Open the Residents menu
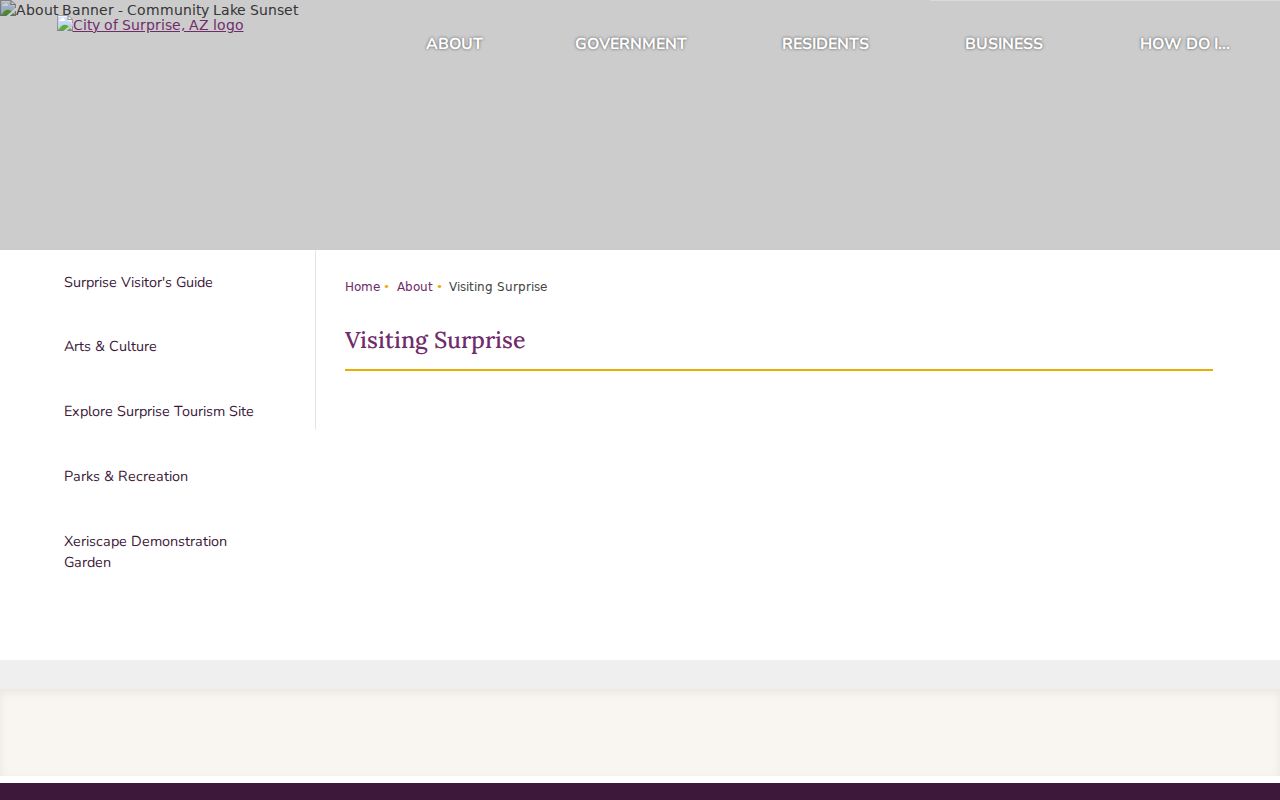The height and width of the screenshot is (800, 1280). (x=825, y=44)
